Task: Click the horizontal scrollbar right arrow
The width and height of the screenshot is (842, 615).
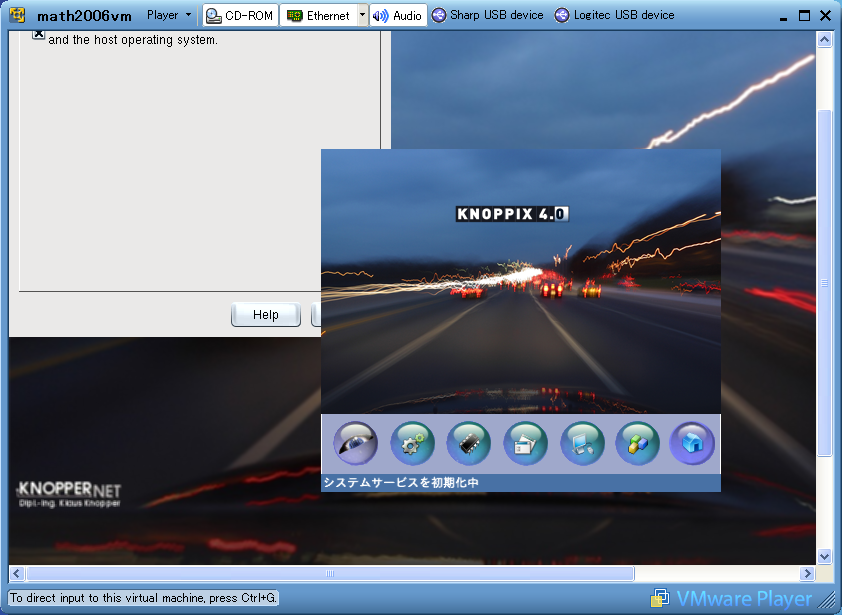Action: point(807,574)
